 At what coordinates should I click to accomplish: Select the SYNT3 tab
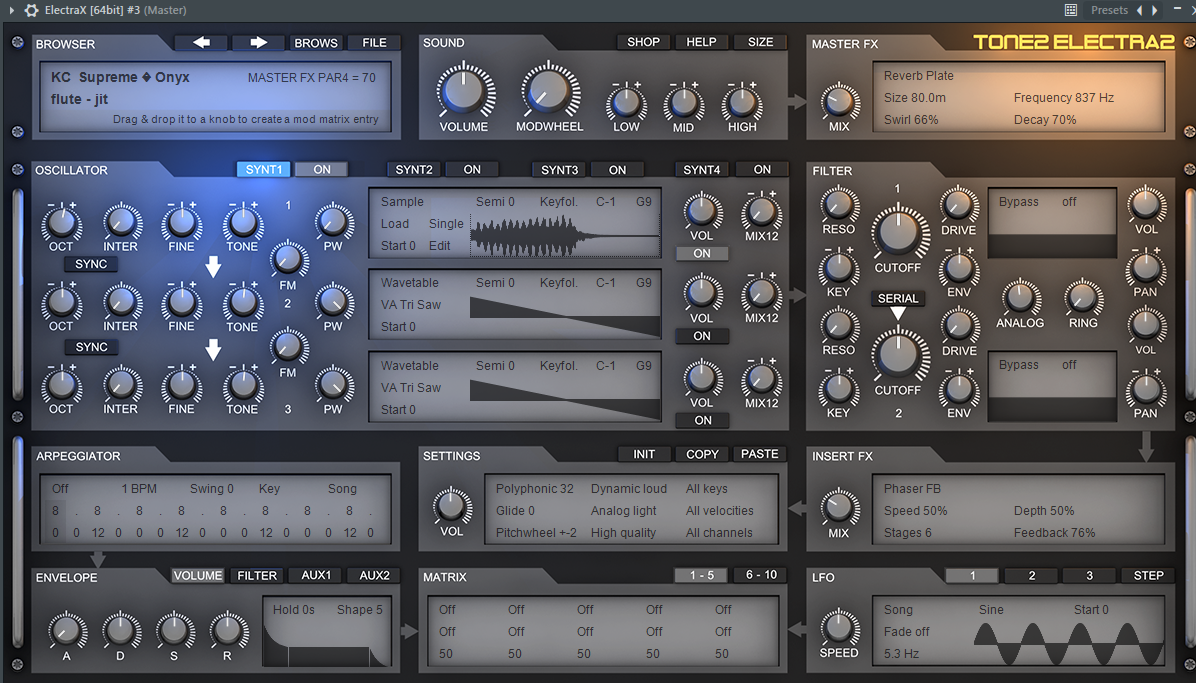[559, 169]
